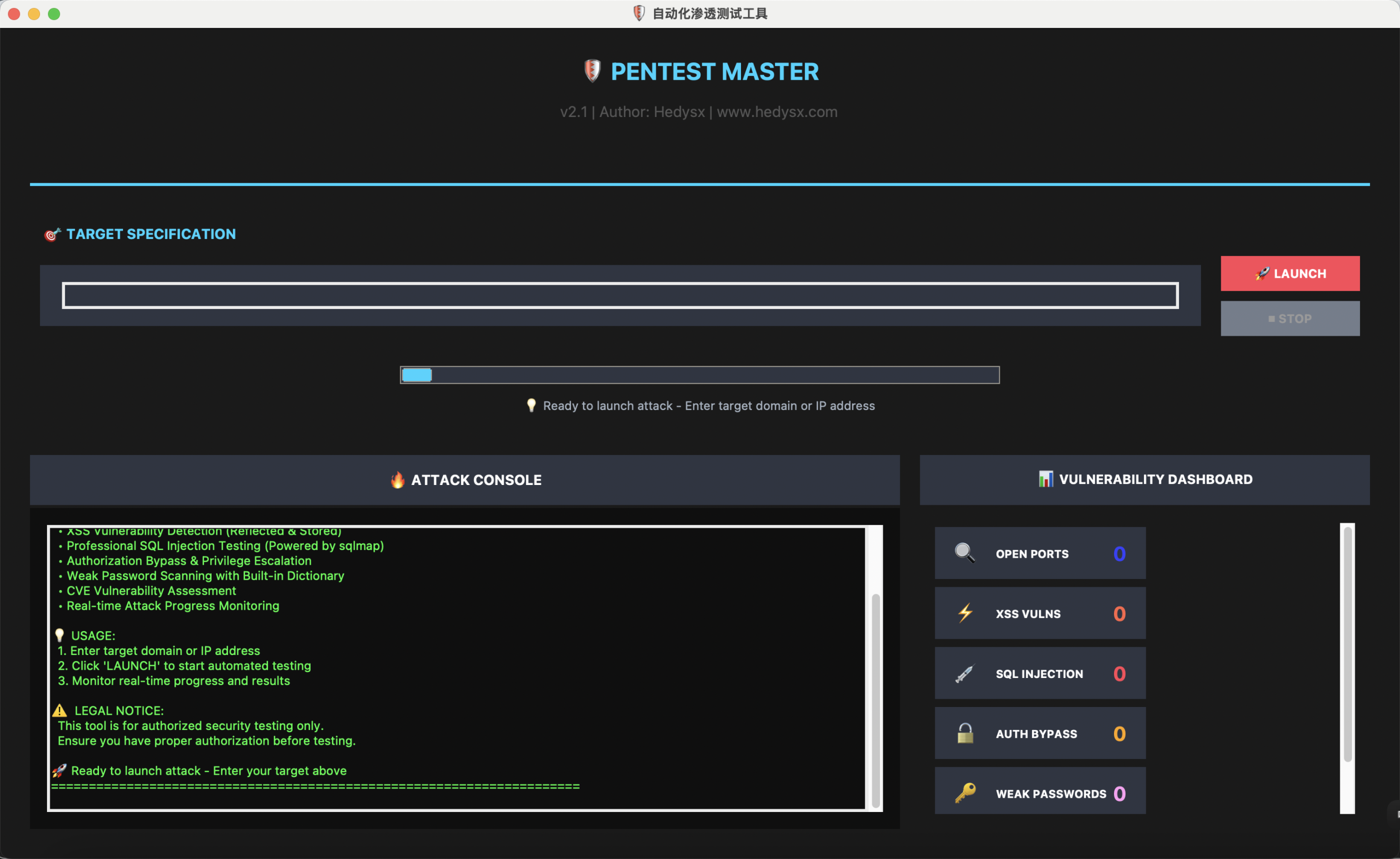This screenshot has width=1400, height=859.
Task: Click the bar chart icon in VULNERABILITY DASHBOARD header
Action: click(x=1046, y=480)
